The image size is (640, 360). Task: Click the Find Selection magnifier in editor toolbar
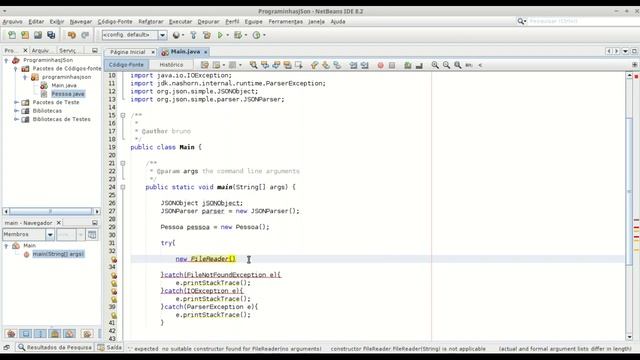[x=253, y=65]
